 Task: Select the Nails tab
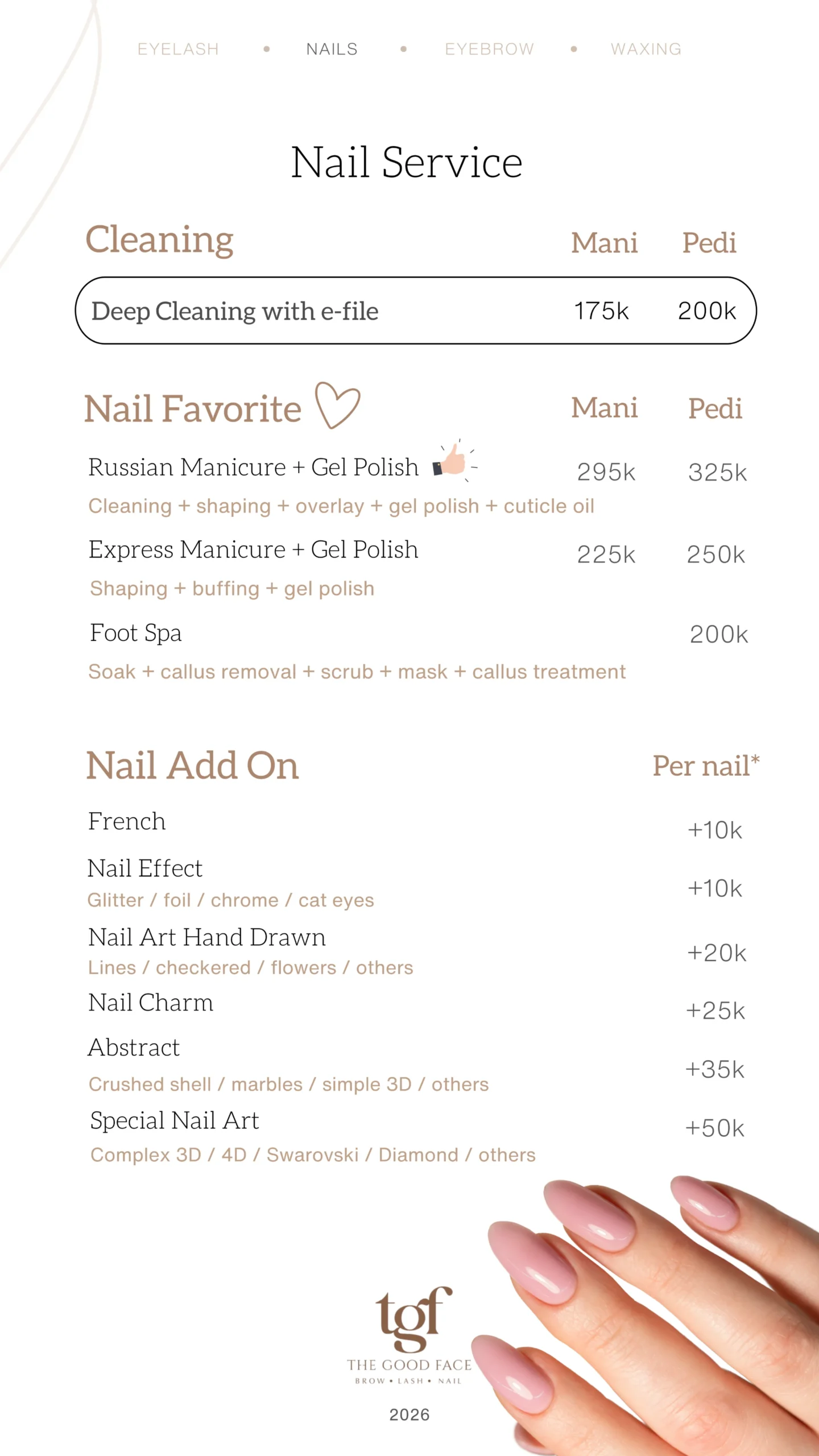[332, 49]
